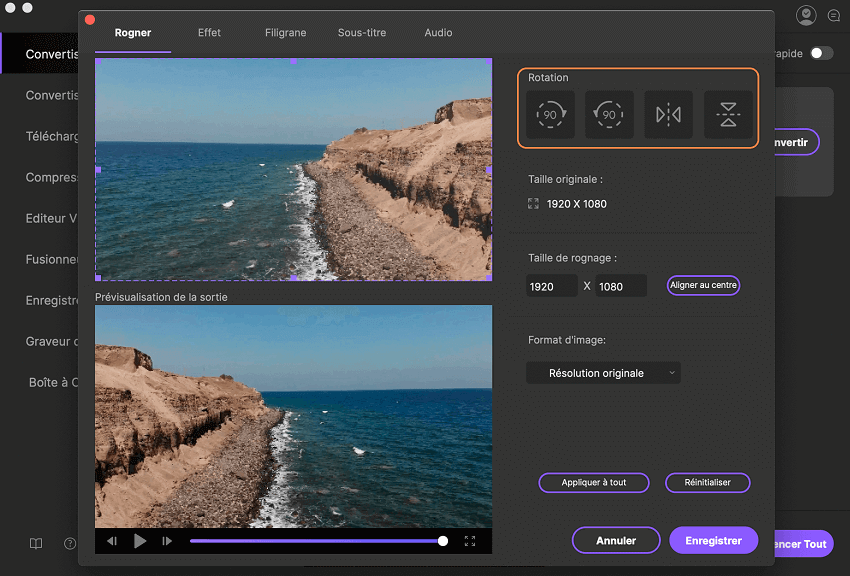The image size is (850, 576).
Task: Rotate video 90 degrees counterclockwise
Action: 609,115
